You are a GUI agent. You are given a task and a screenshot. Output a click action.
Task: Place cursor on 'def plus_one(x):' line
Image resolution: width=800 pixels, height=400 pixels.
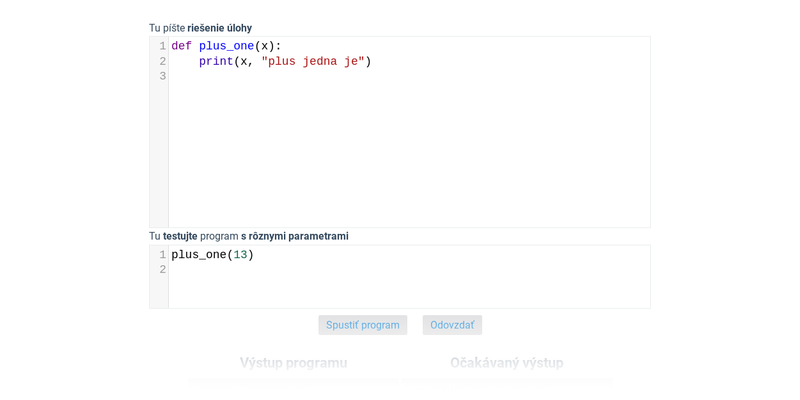227,46
